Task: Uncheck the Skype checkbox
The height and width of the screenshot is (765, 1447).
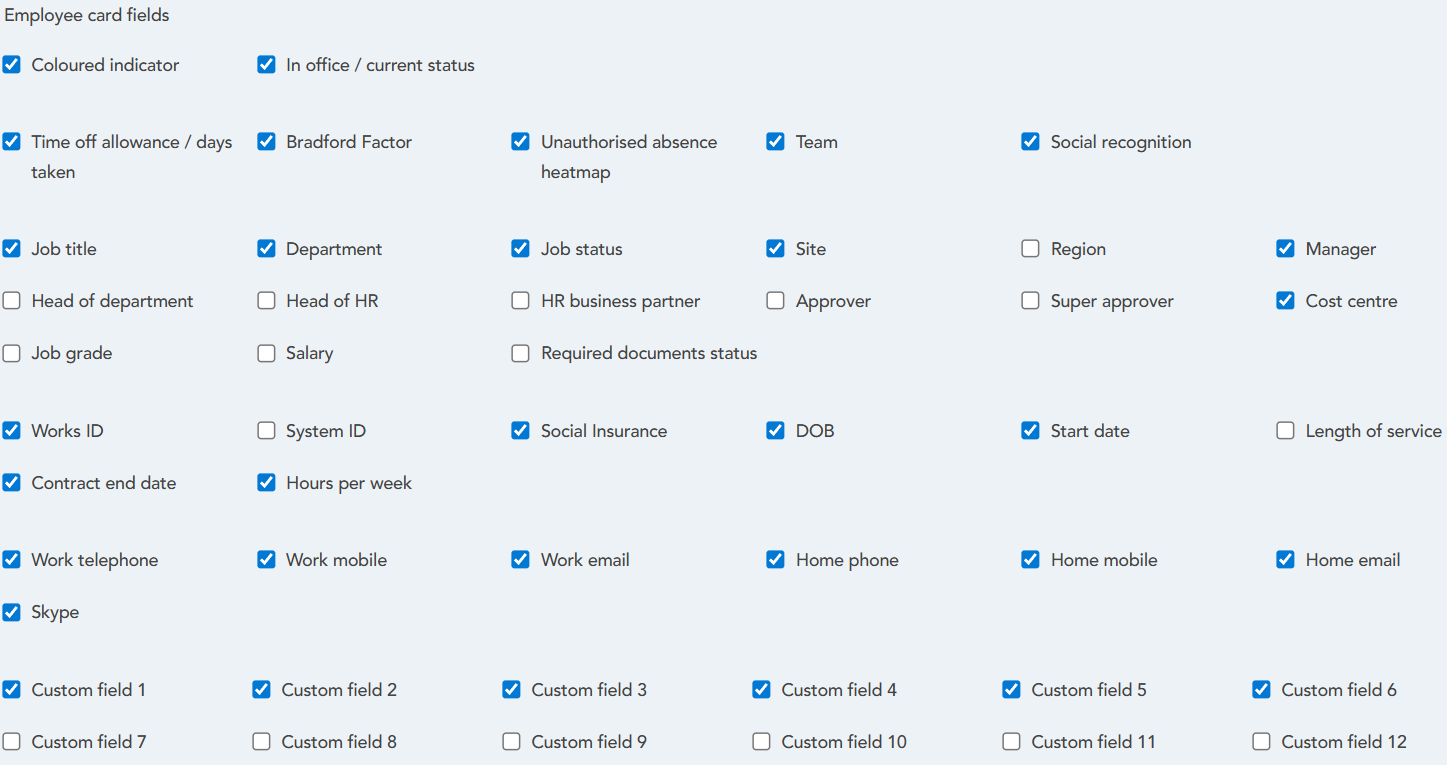Action: 11,612
